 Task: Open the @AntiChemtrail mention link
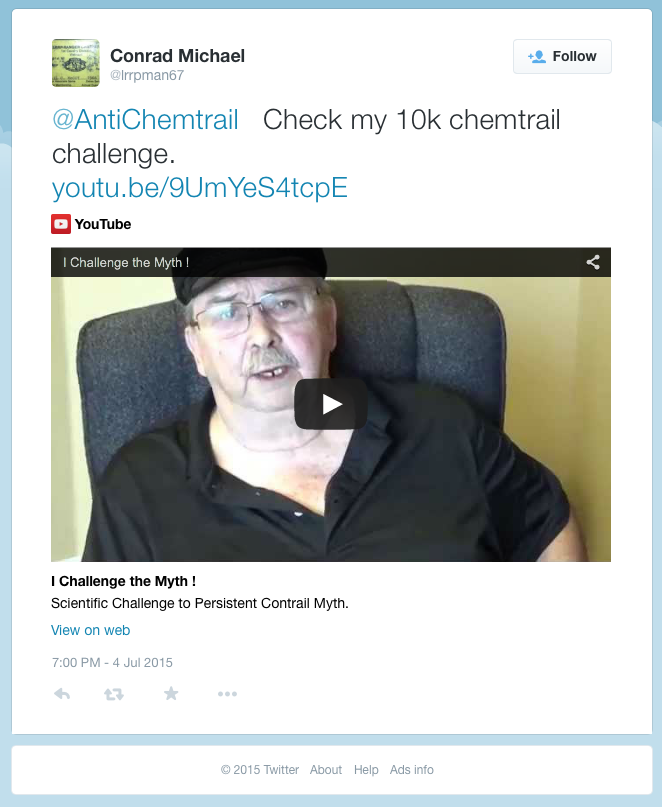click(145, 119)
